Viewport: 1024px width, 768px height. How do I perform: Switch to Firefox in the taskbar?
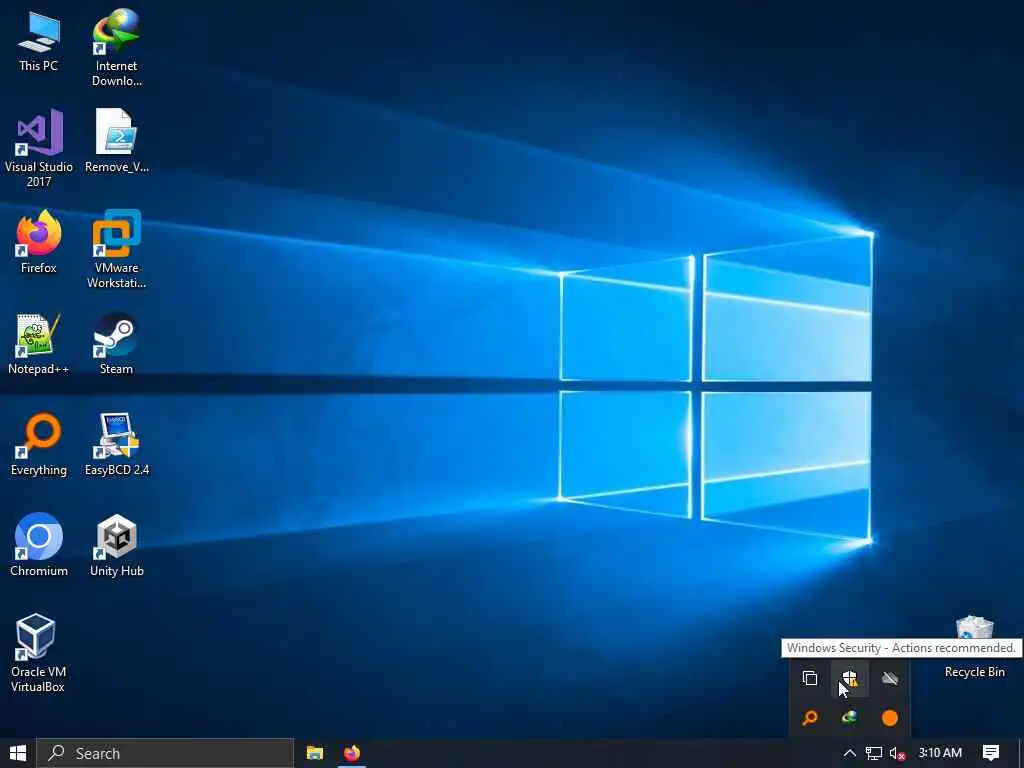click(x=352, y=753)
